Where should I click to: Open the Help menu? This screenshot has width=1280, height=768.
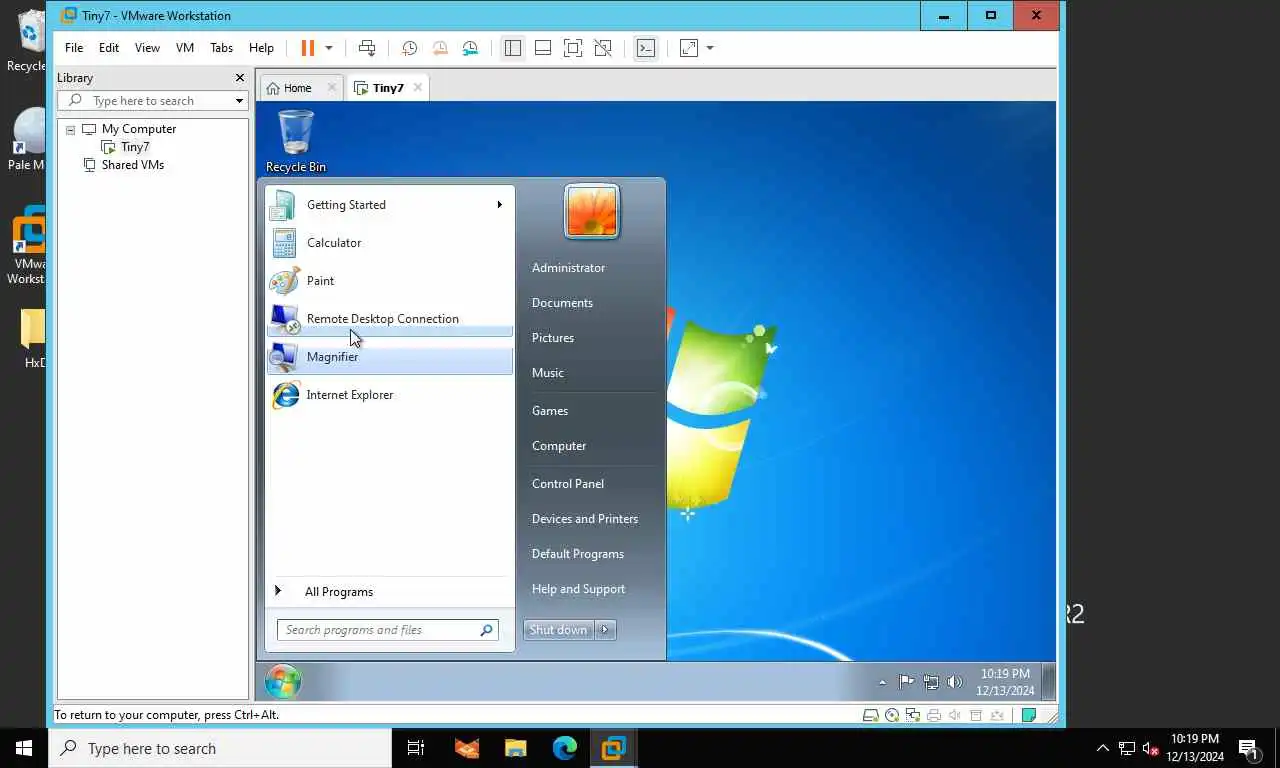click(x=261, y=48)
